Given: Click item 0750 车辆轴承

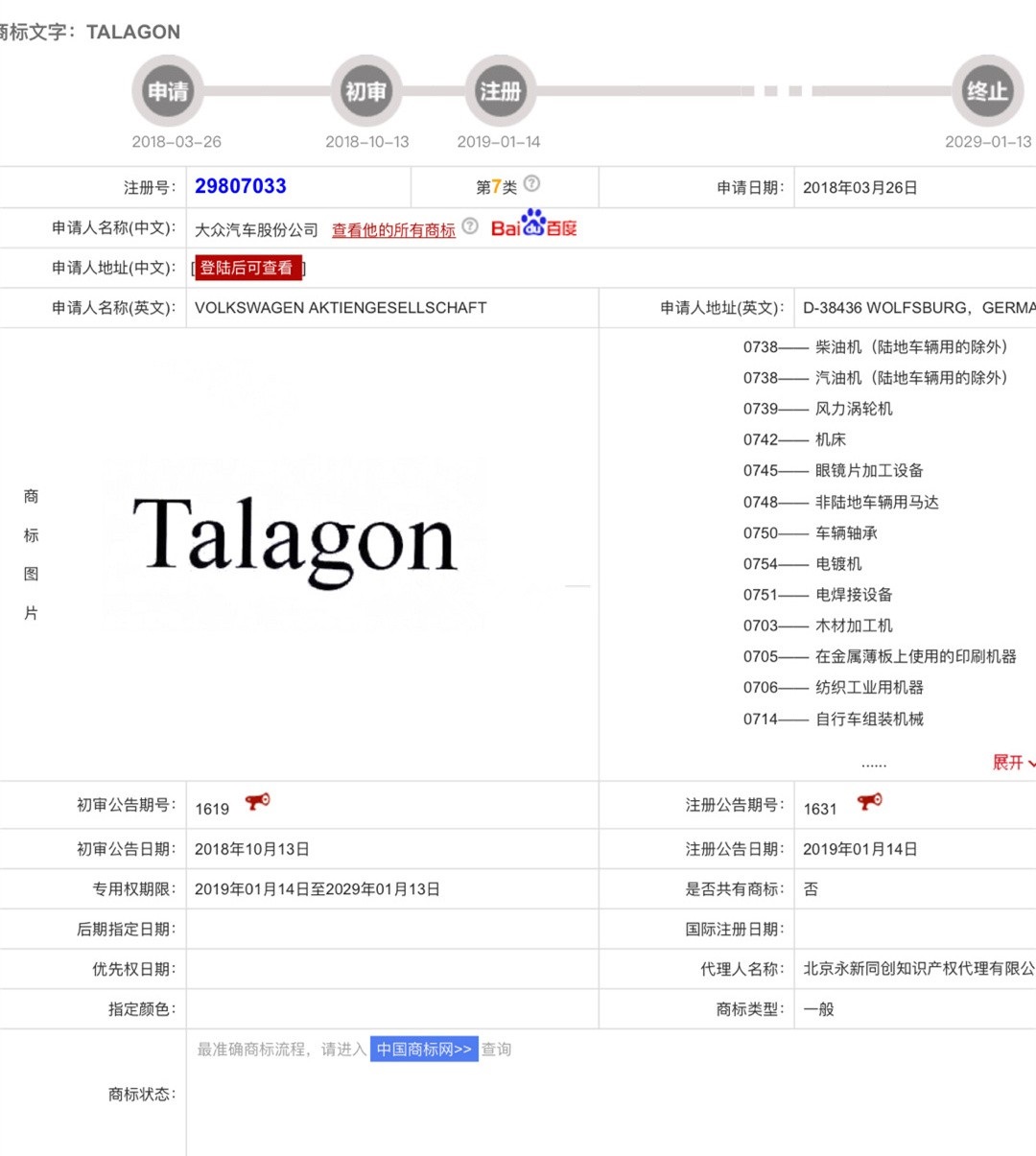Looking at the screenshot, I should 811,532.
